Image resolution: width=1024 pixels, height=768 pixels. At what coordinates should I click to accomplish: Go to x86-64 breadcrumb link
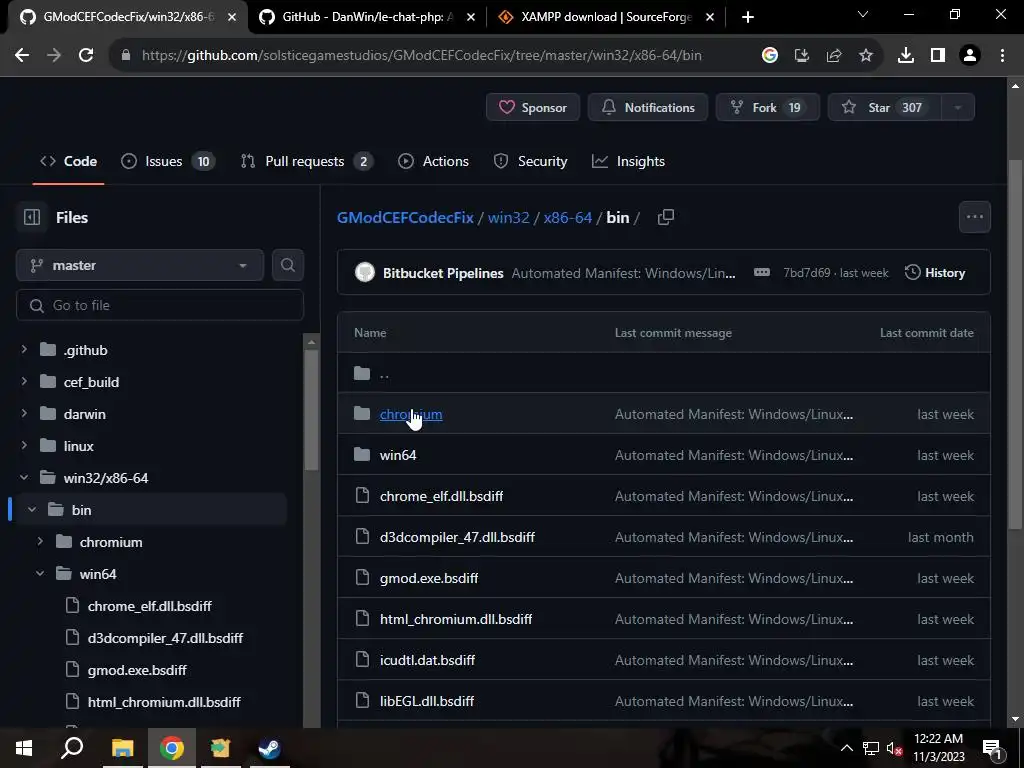pyautogui.click(x=568, y=217)
